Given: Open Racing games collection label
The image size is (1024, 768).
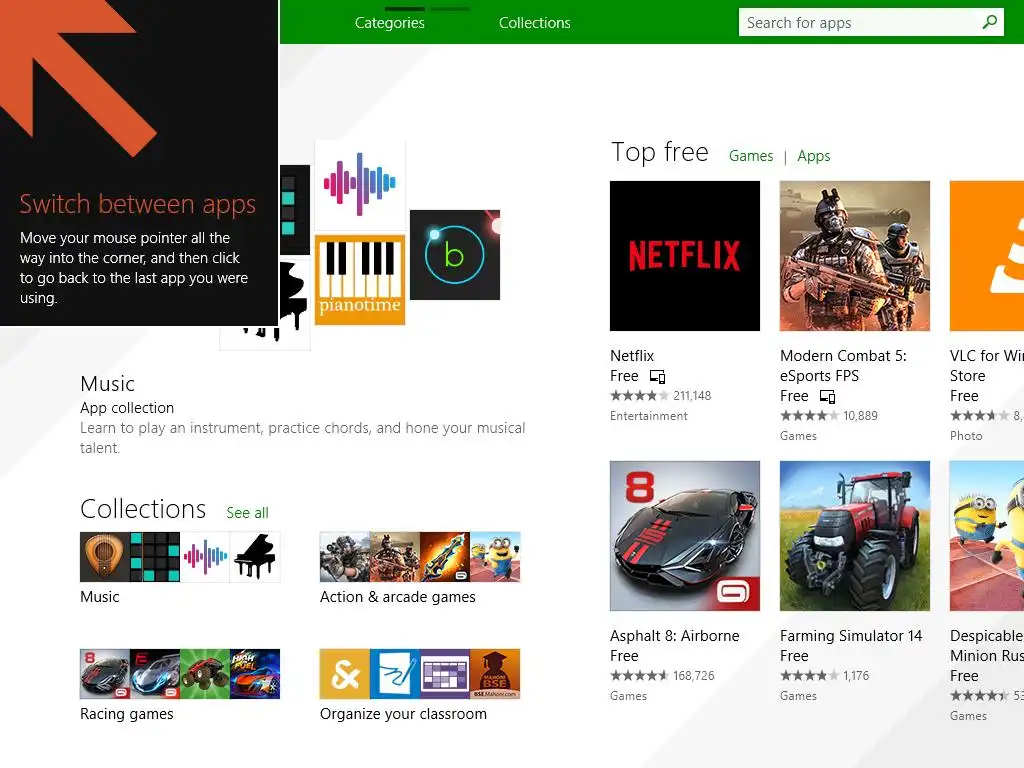Looking at the screenshot, I should pos(127,714).
